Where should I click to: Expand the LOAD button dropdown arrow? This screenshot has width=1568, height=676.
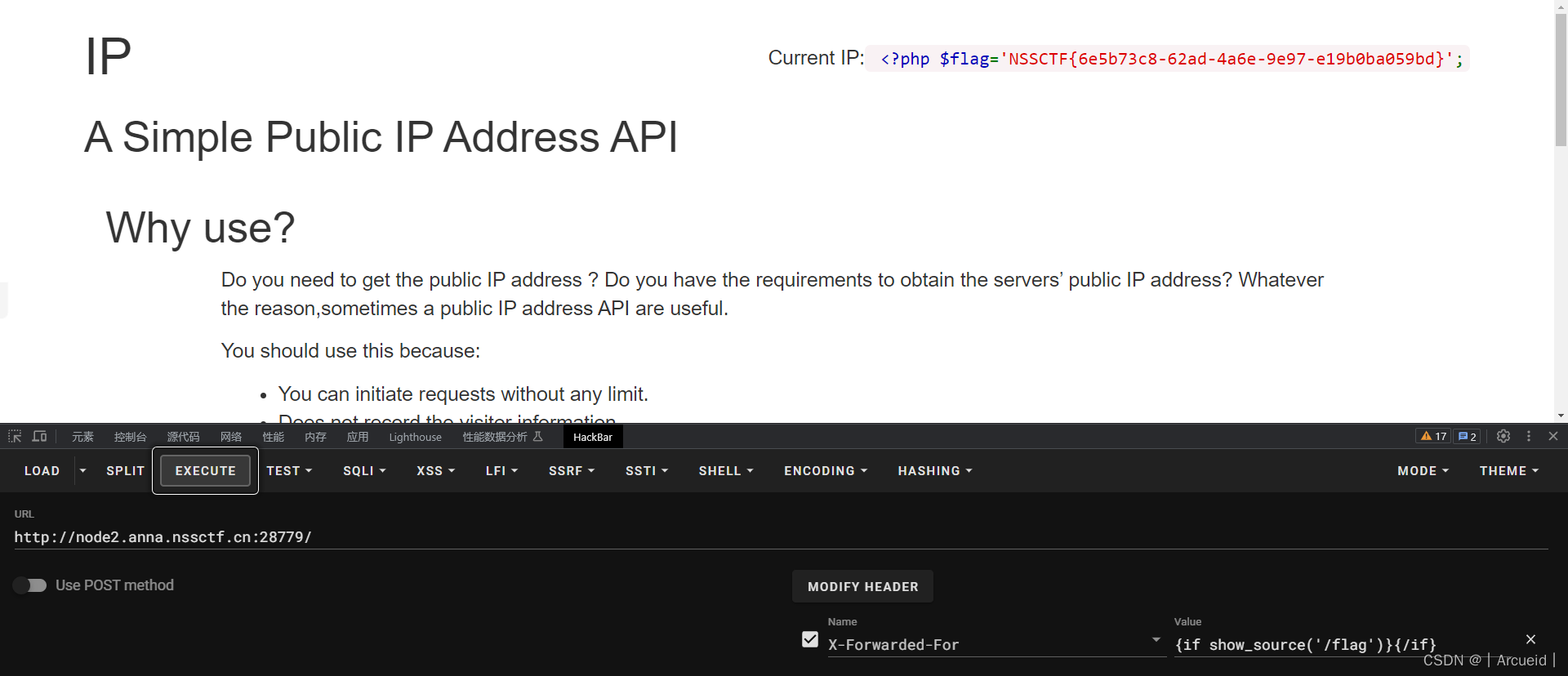click(82, 471)
